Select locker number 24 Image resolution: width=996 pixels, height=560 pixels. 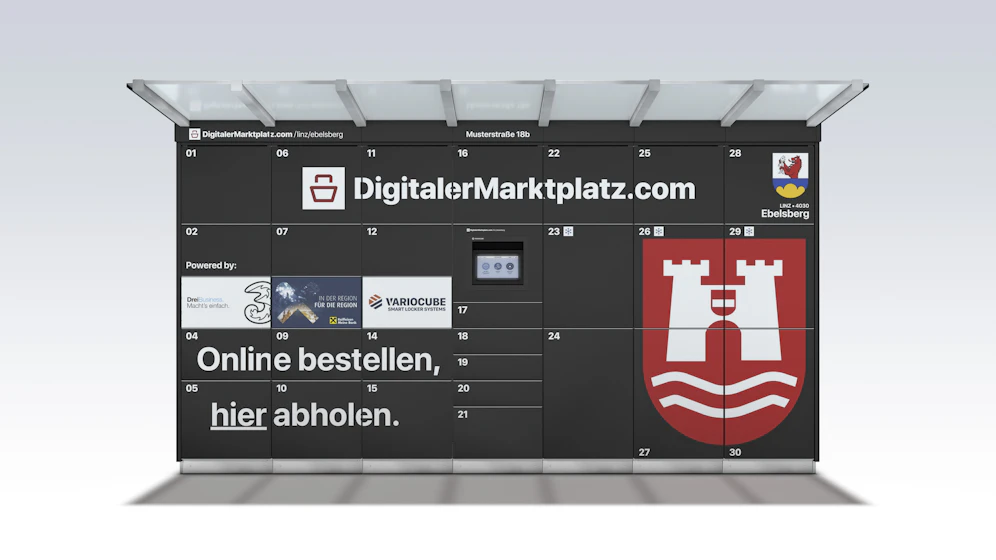pos(554,336)
